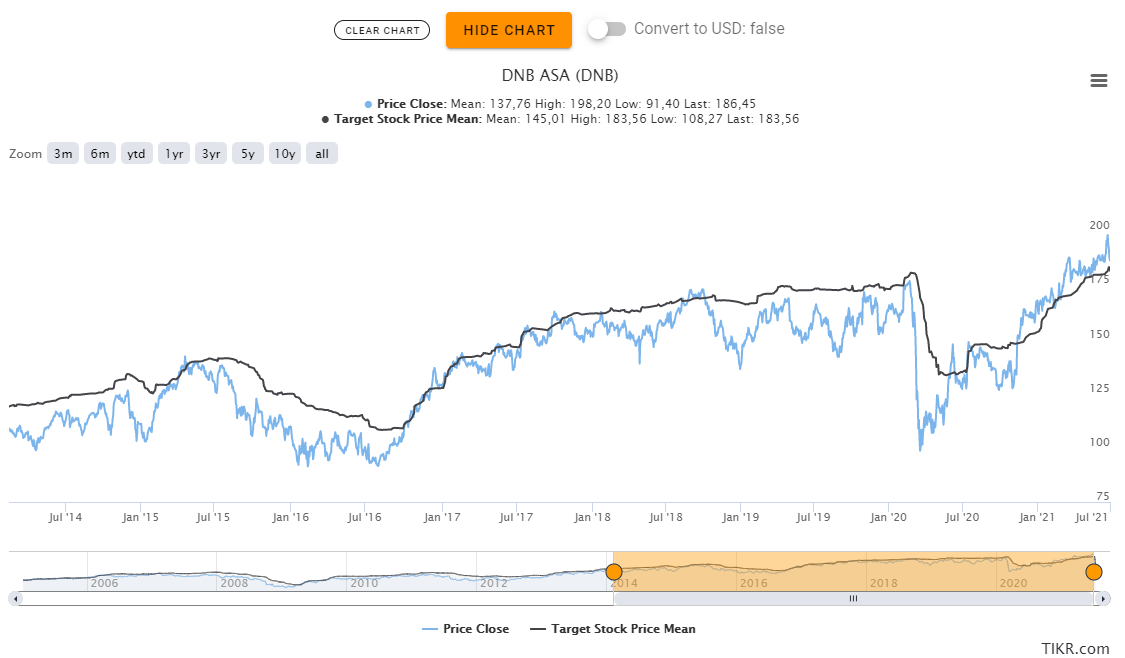Toggle the Convert to USD switch
The width and height of the screenshot is (1125, 658).
608,30
